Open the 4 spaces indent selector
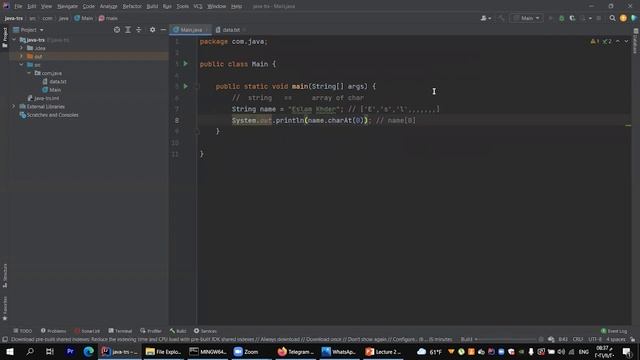Viewport: 640px width, 360px height. tap(616, 339)
